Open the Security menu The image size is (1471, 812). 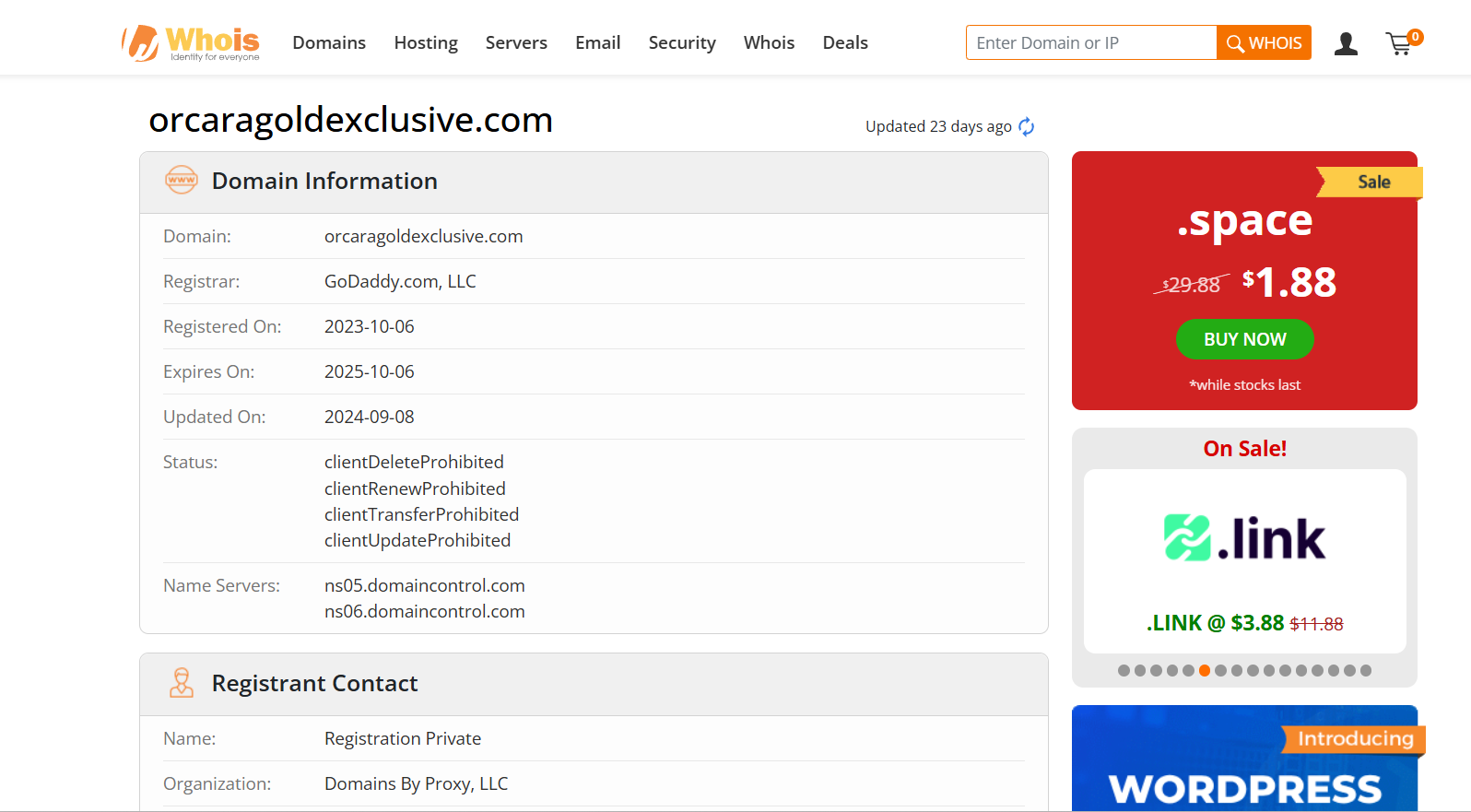click(x=682, y=42)
